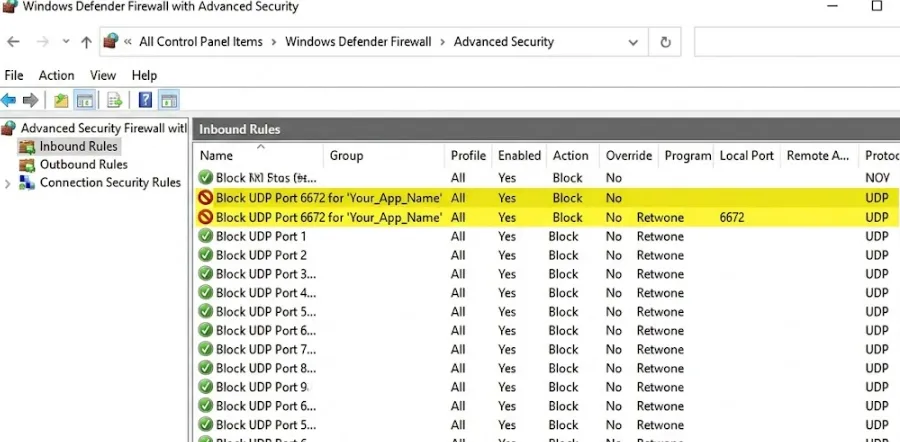900x442 pixels.
Task: Click the breadcrumb chevron after All Control Panel Items
Action: pyautogui.click(x=274, y=42)
